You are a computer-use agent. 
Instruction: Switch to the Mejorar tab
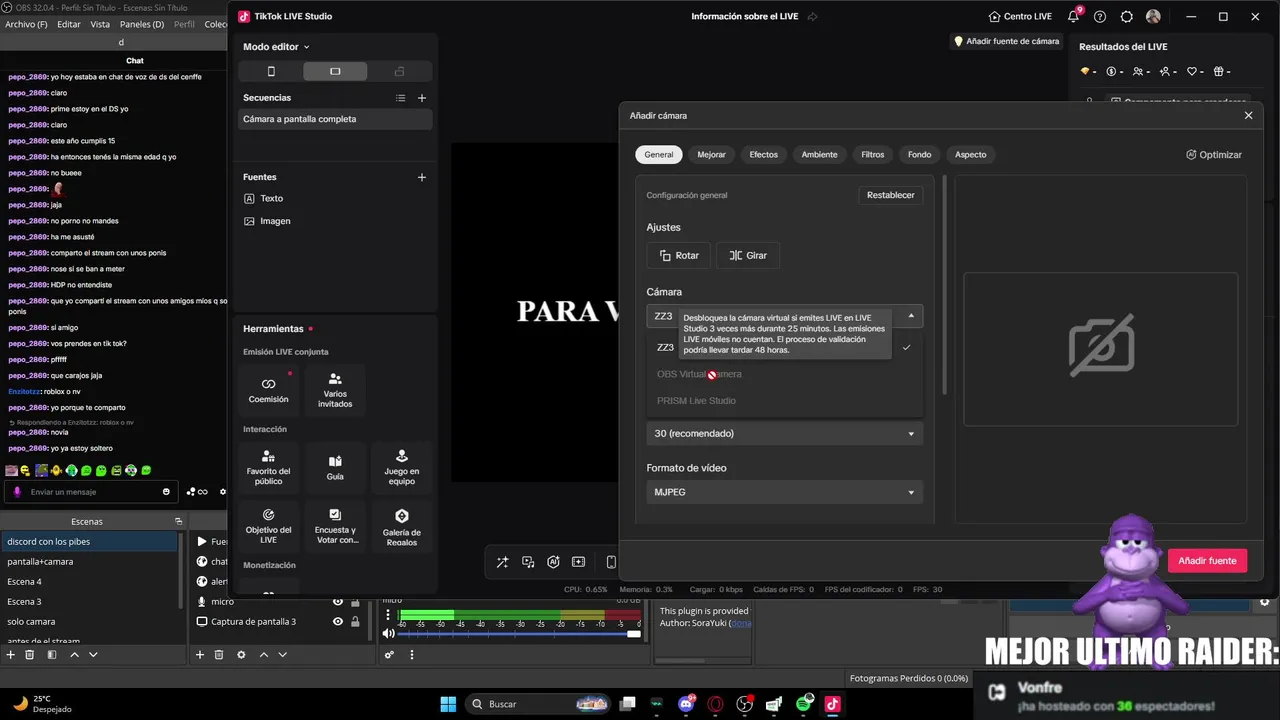point(712,155)
